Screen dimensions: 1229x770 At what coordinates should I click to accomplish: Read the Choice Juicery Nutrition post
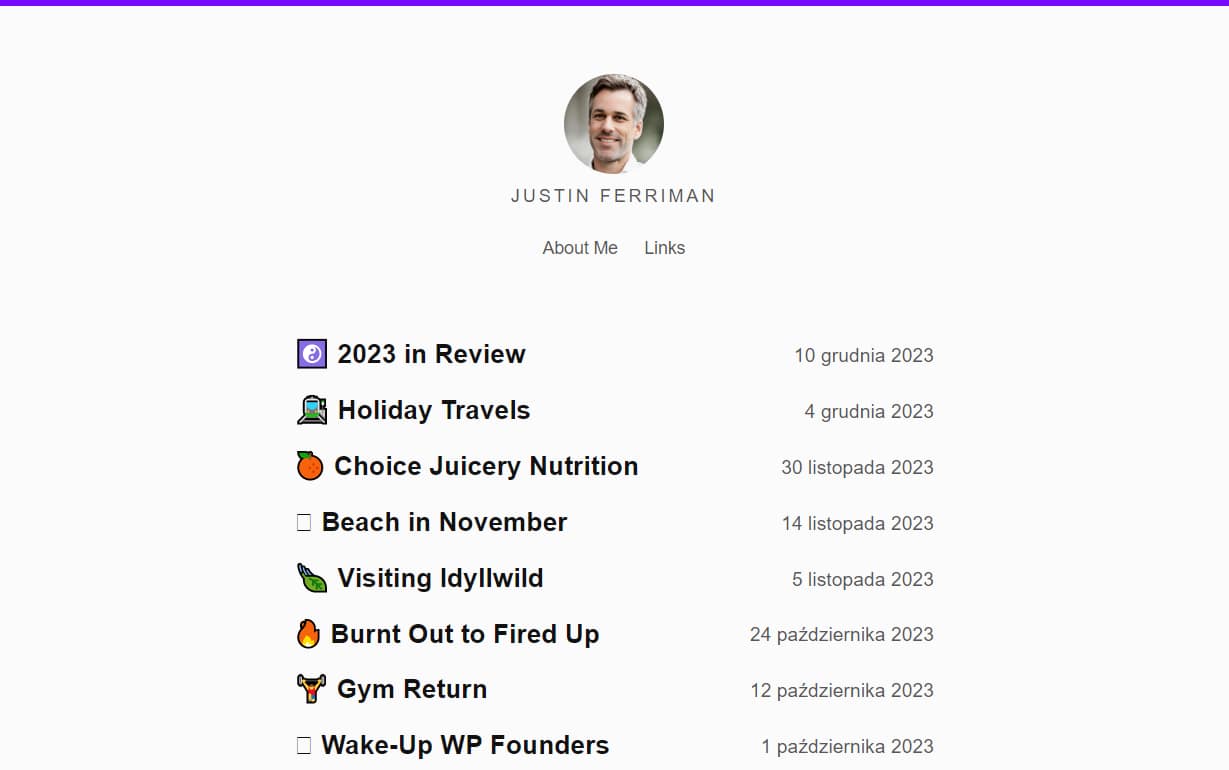coord(486,466)
